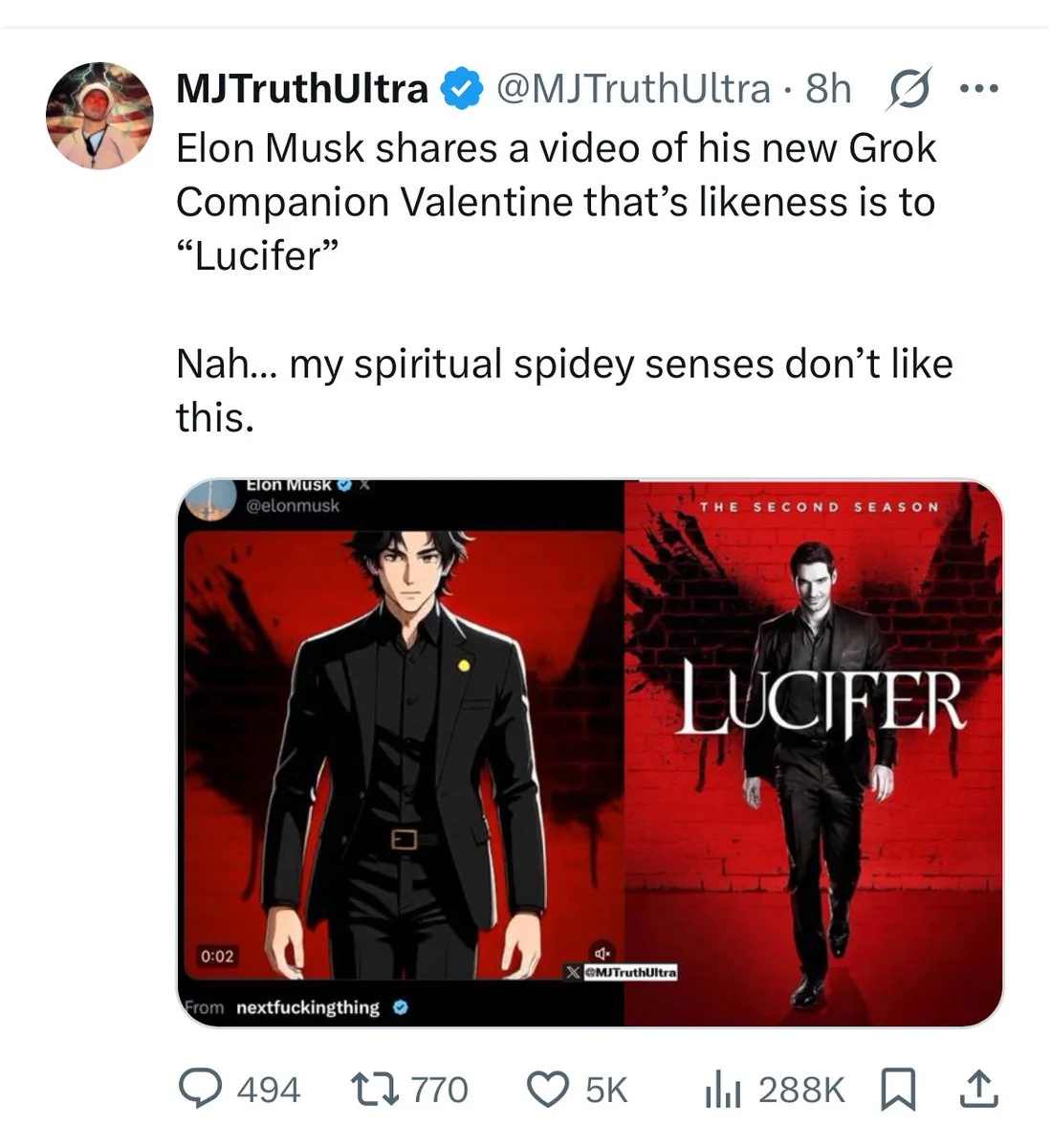Open the view analytics bar chart icon
Screen dimensions: 1051x1148
pyautogui.click(x=723, y=1089)
